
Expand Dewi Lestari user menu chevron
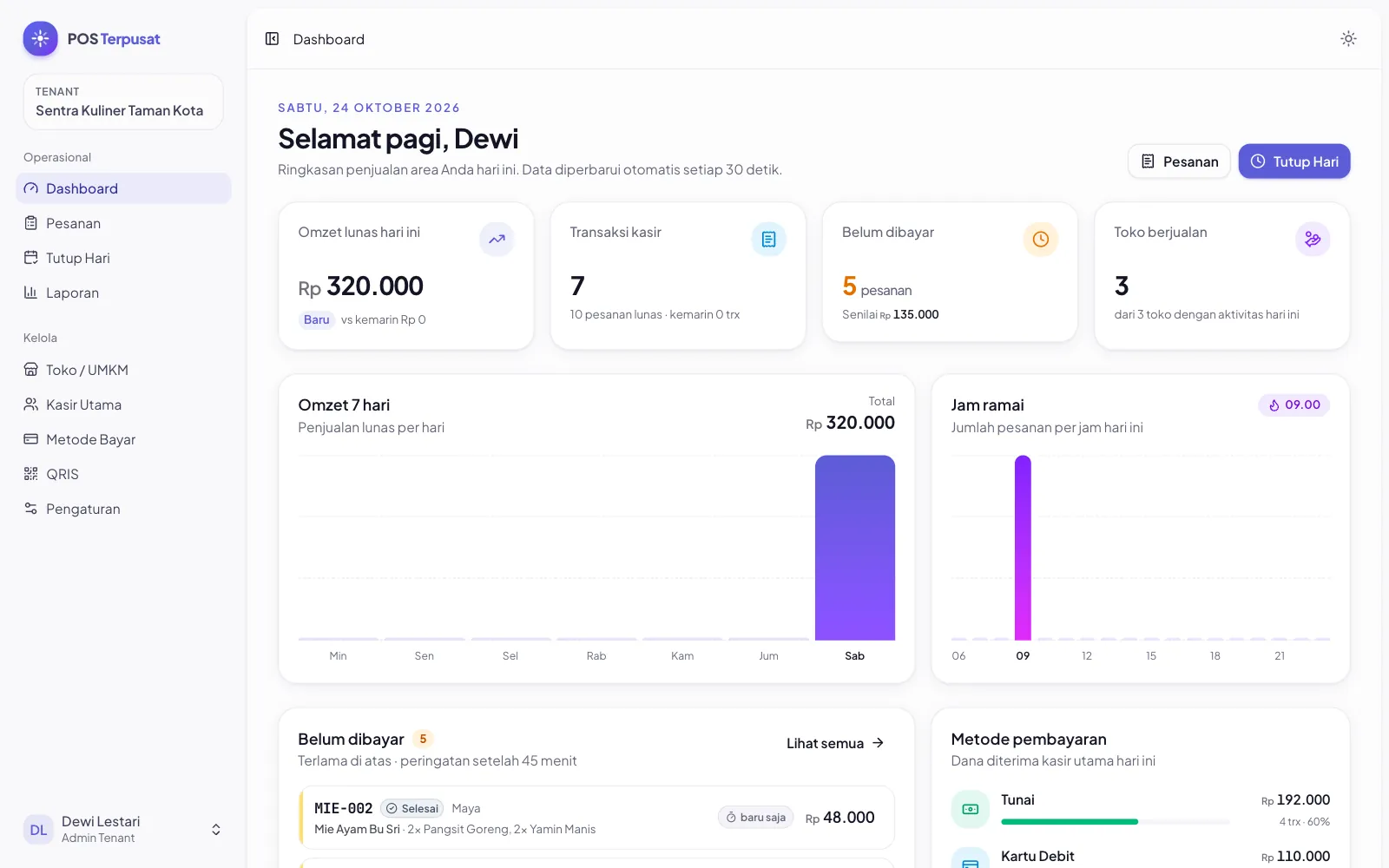[216, 830]
